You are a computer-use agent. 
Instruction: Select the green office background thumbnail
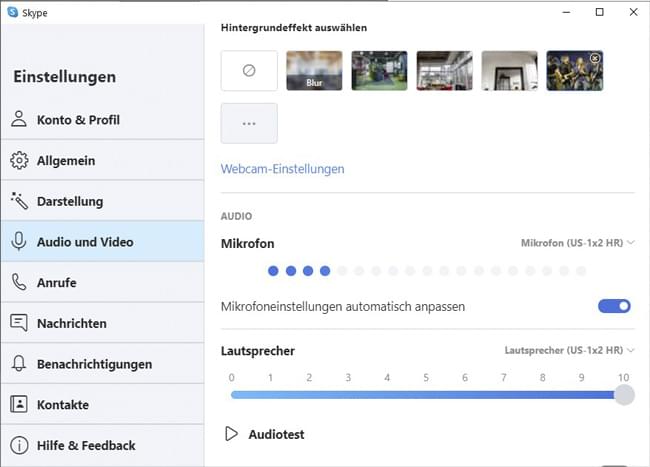pos(379,70)
